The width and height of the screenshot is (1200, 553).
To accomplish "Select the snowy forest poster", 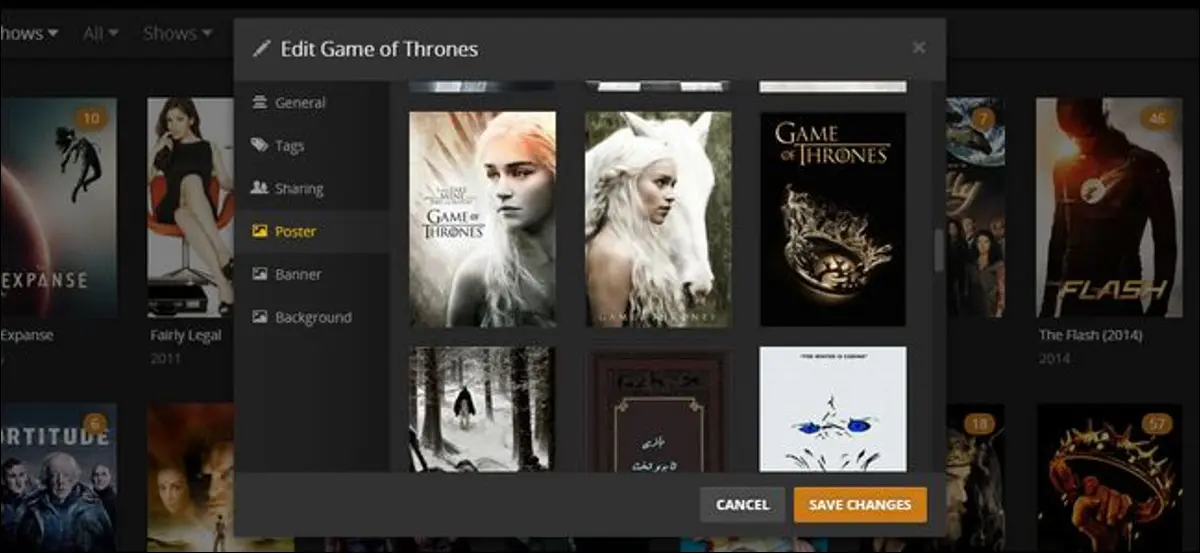I will (x=482, y=409).
